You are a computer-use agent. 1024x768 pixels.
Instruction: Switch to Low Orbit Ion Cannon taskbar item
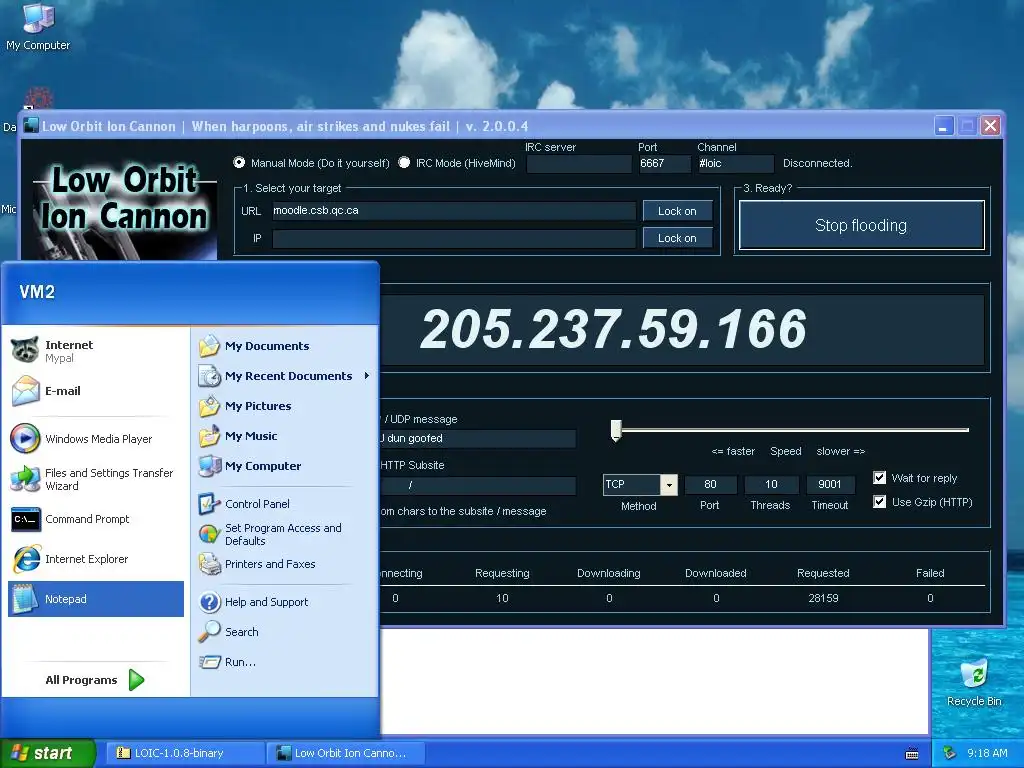point(345,753)
